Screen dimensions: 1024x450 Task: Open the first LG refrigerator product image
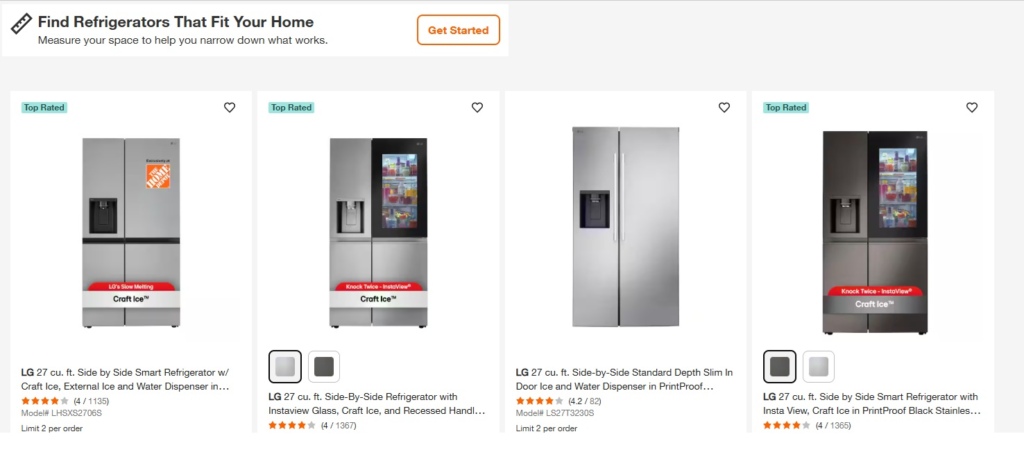[x=131, y=232]
